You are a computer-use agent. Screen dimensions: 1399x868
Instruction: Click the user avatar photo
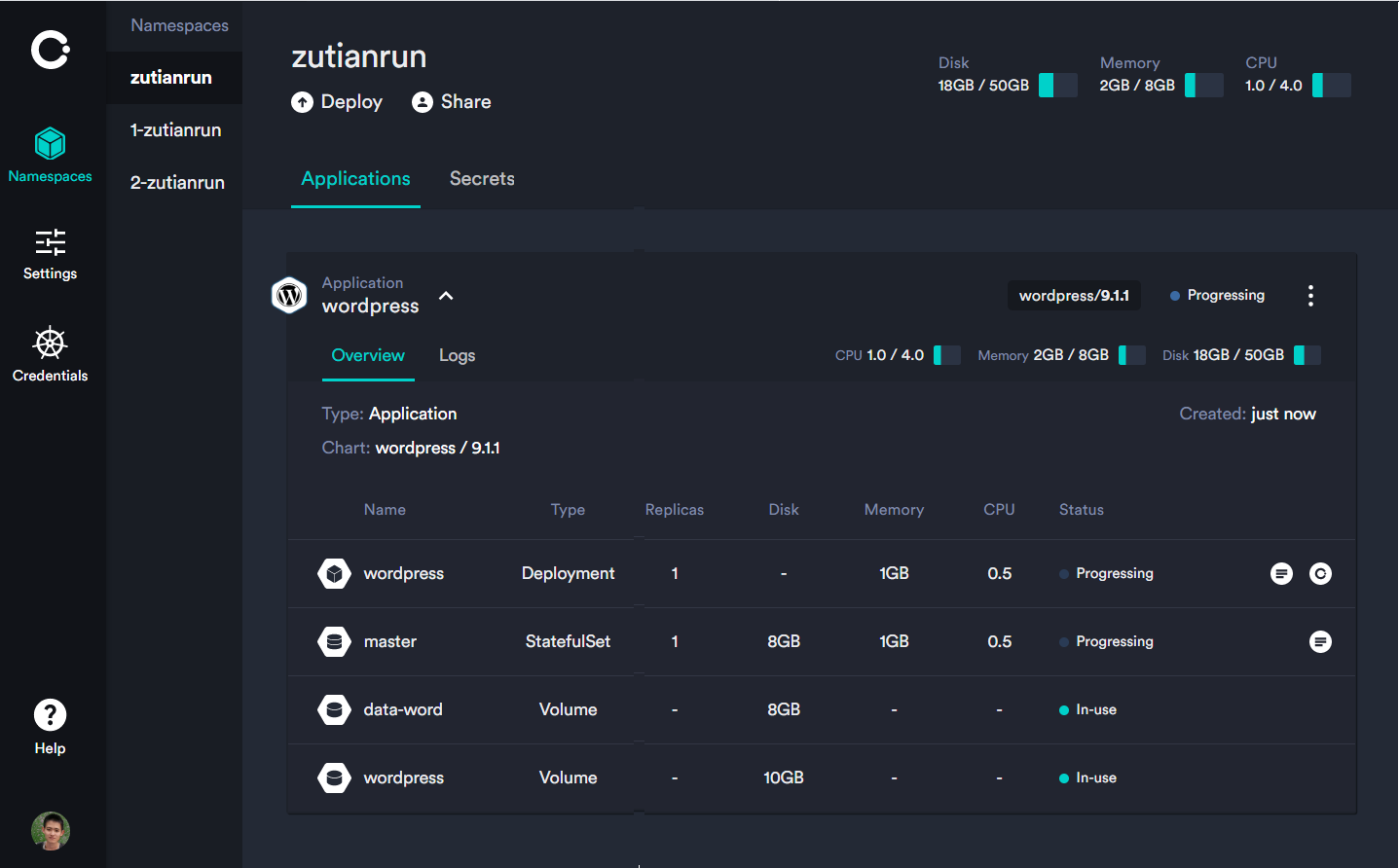(51, 831)
